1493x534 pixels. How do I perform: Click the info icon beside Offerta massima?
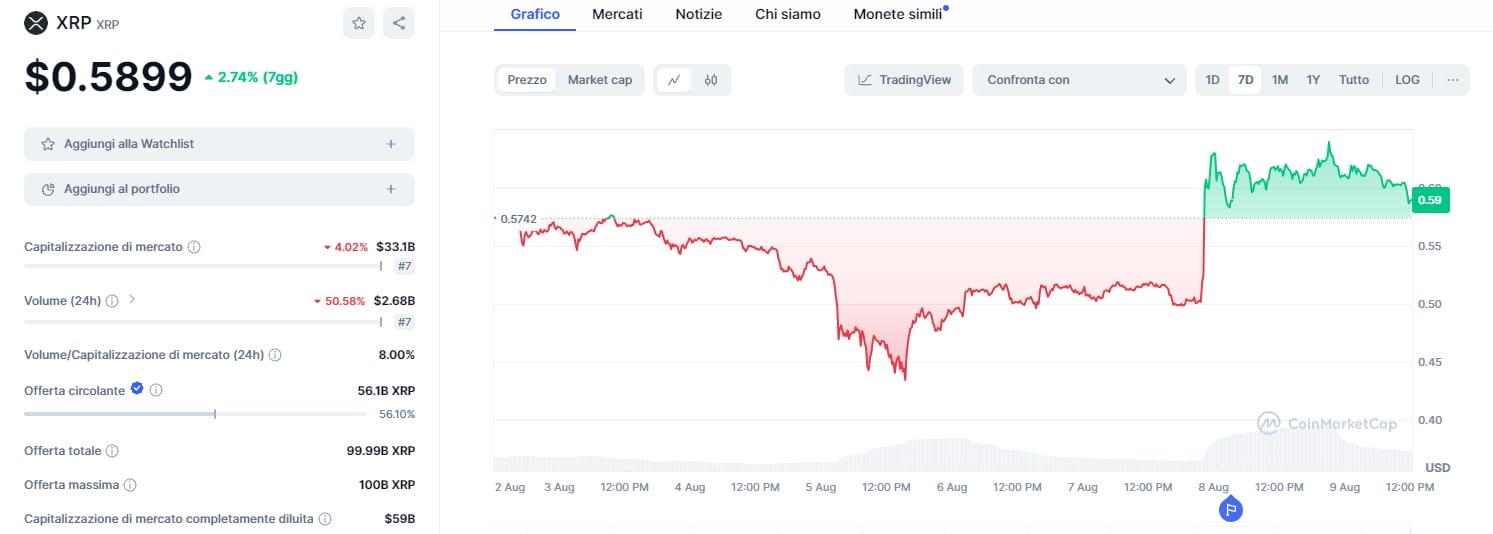pyautogui.click(x=130, y=485)
